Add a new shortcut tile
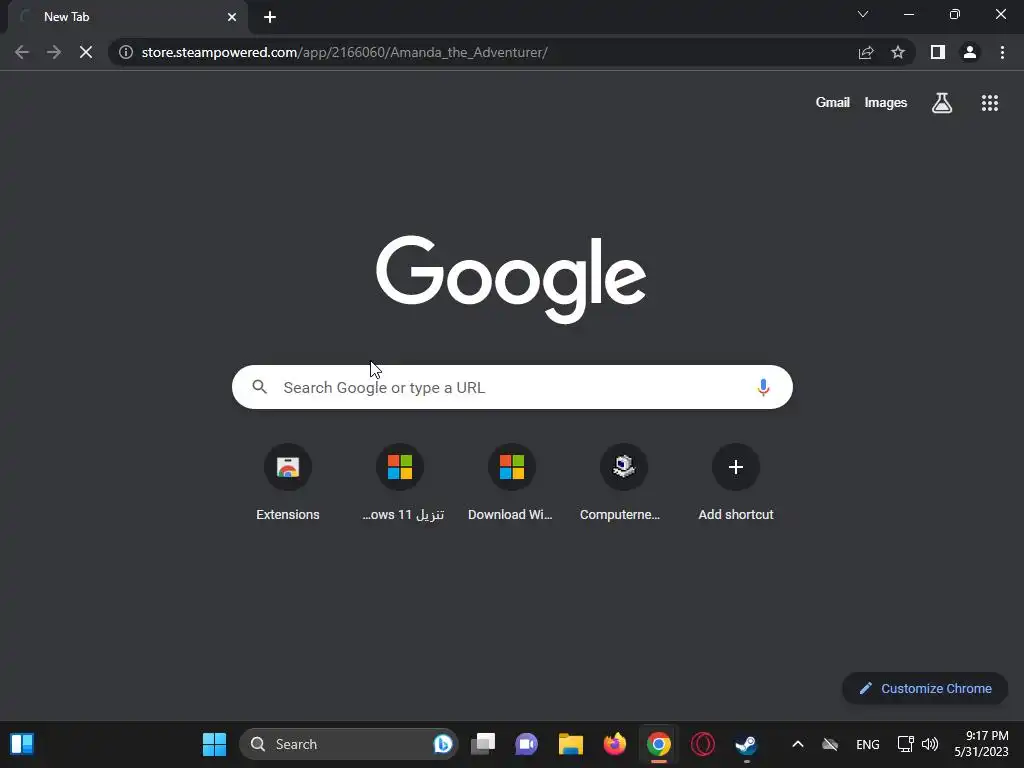Viewport: 1024px width, 768px height. [x=736, y=483]
